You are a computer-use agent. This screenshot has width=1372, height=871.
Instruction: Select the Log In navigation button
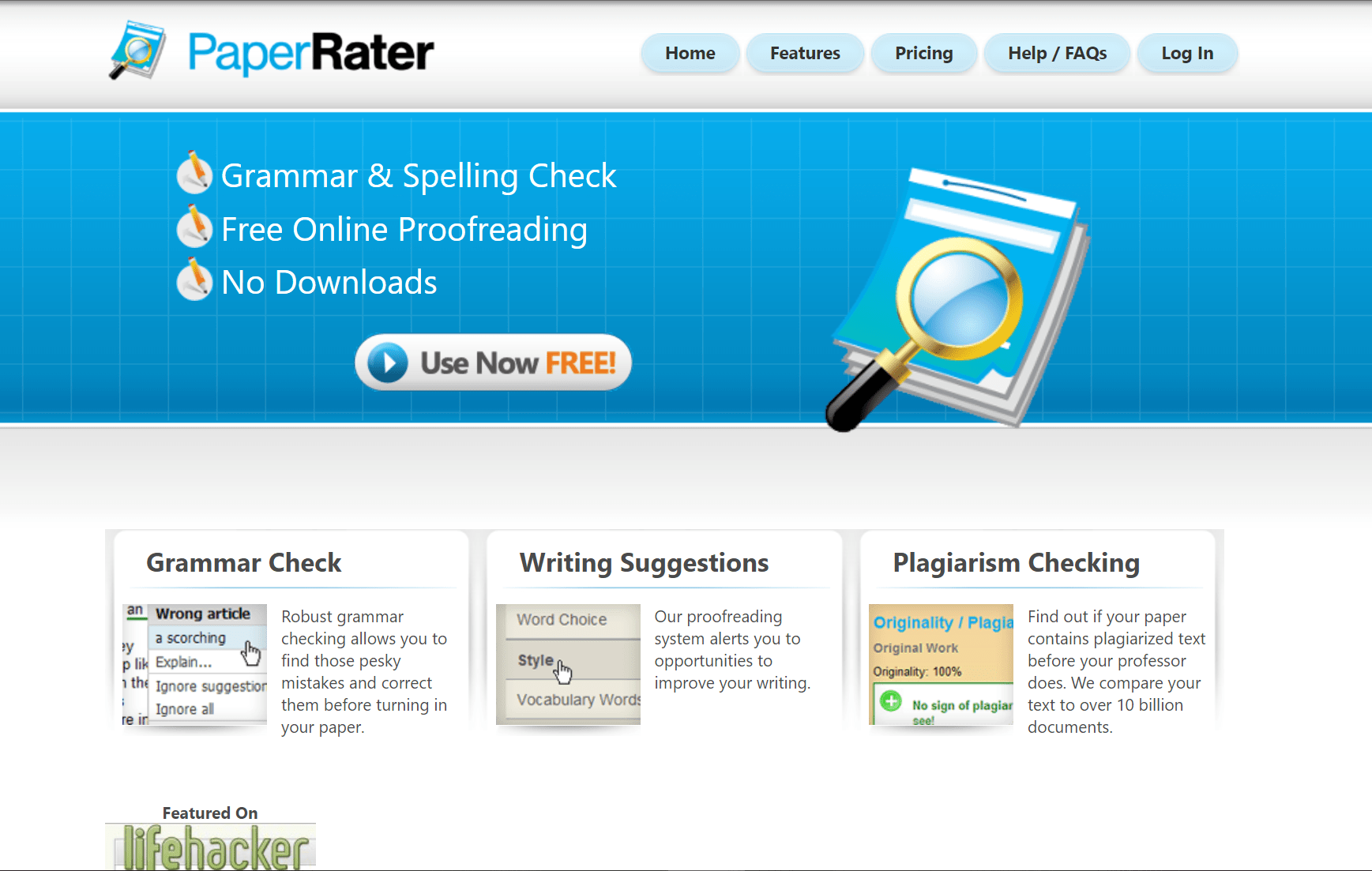[x=1187, y=53]
